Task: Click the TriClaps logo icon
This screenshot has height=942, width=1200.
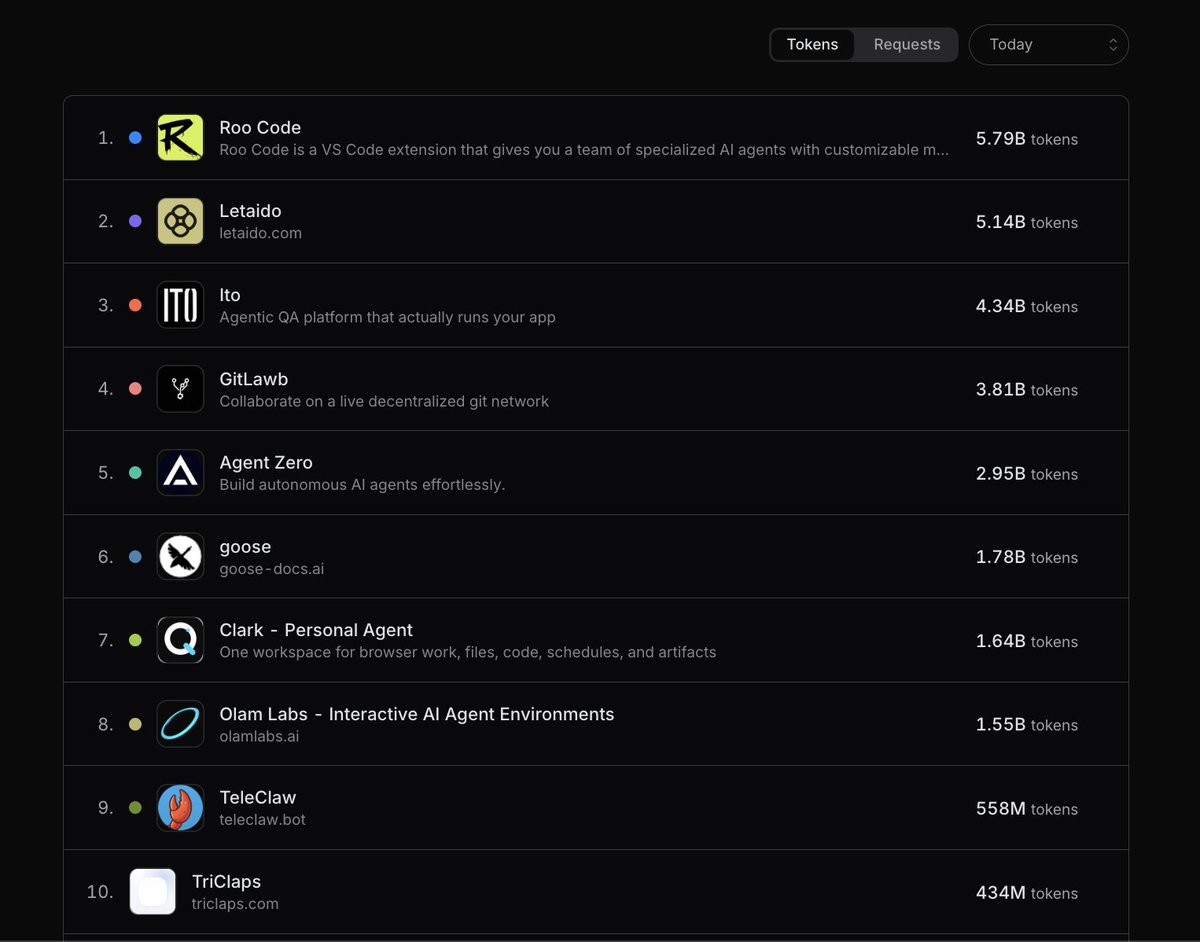Action: pos(153,891)
